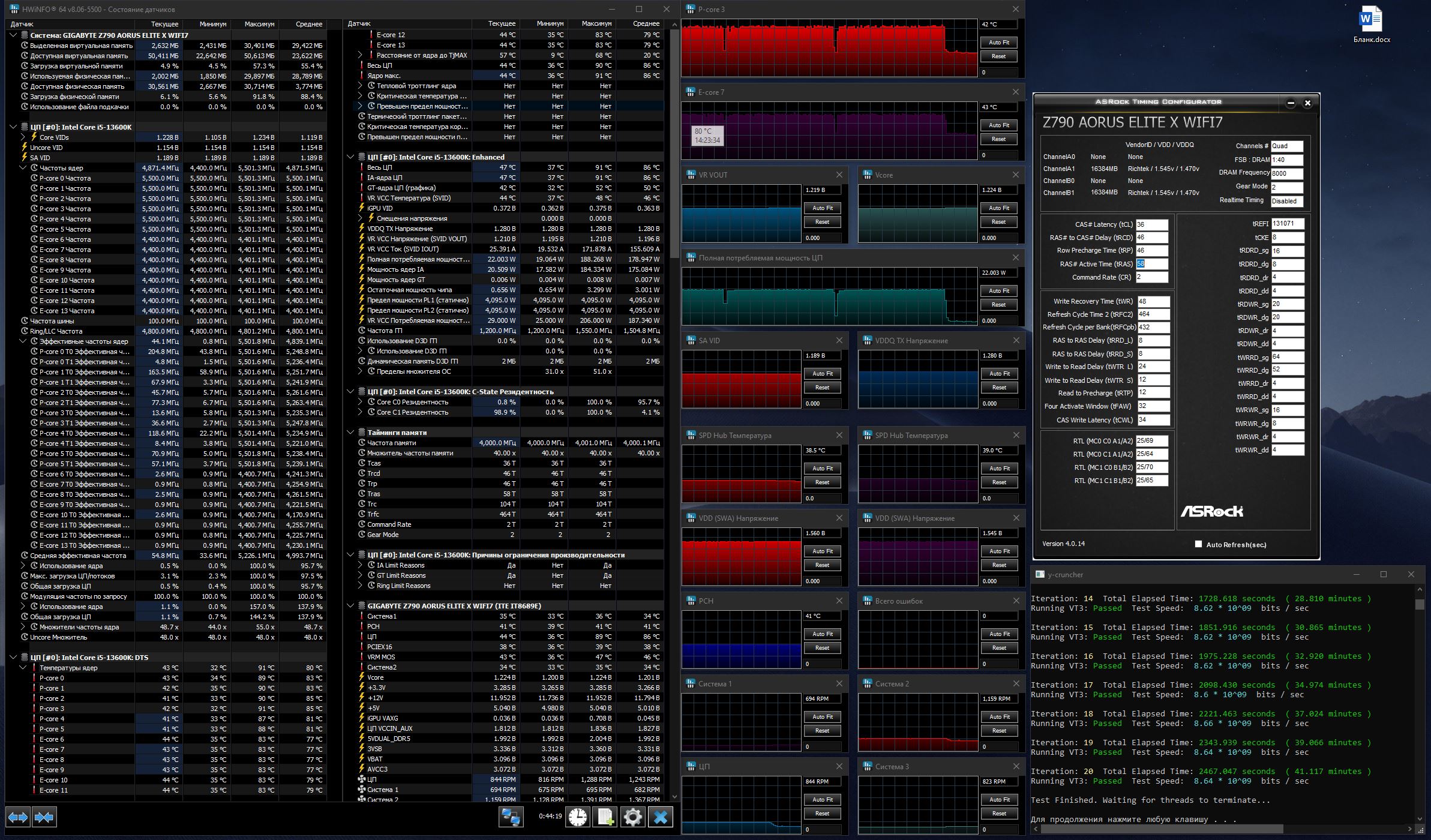Viewport: 1431px width, 840px height.
Task: Collapse the Частоты ядер tree node
Action: (23, 168)
